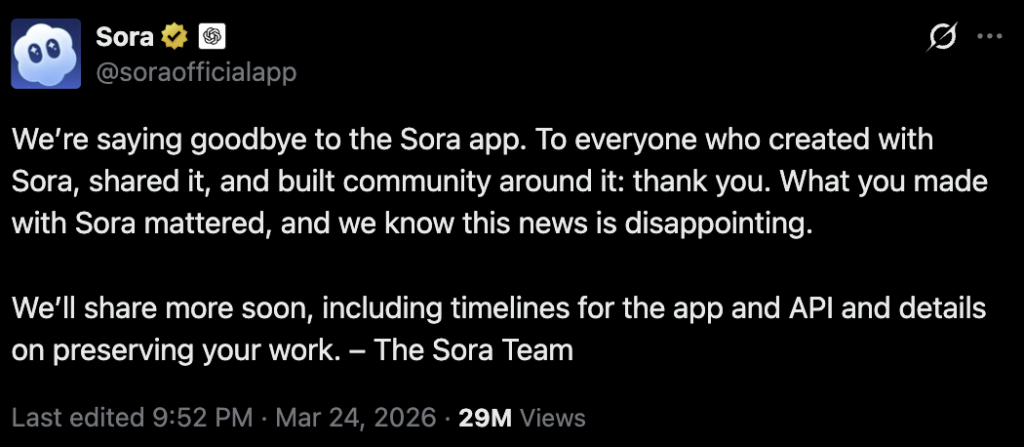Click the OpenAI affiliation badge icon
Screen dimensions: 1024x447
pos(212,37)
